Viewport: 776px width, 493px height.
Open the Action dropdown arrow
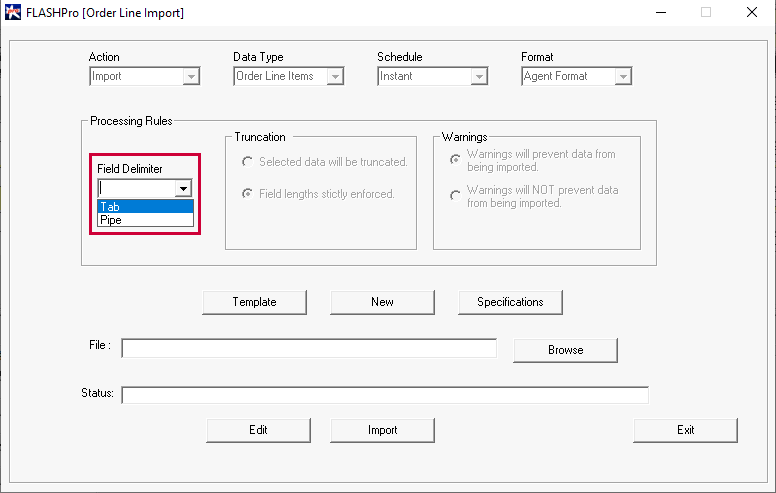[191, 77]
